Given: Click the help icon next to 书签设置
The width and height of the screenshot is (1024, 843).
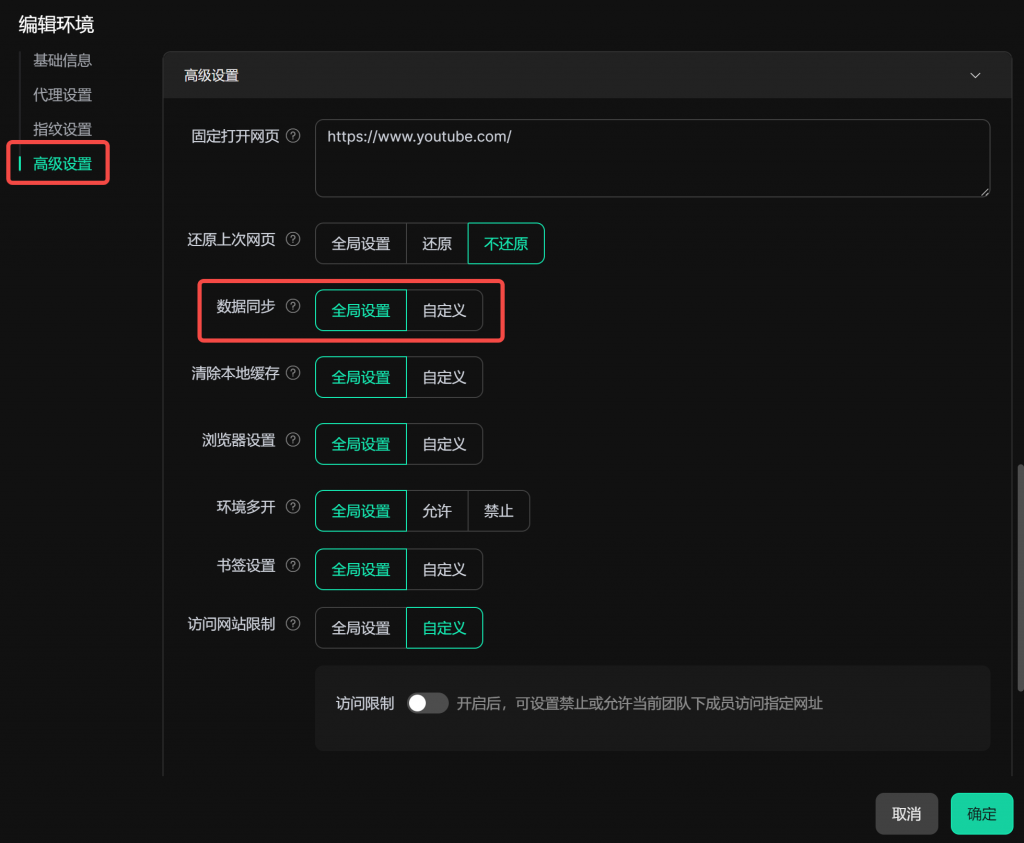Looking at the screenshot, I should pyautogui.click(x=293, y=565).
